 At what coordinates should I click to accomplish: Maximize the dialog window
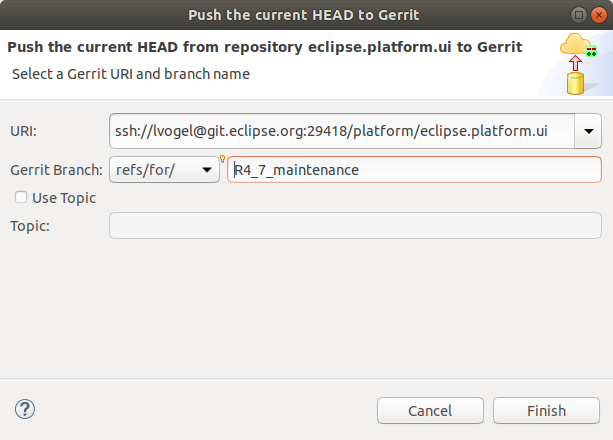[x=579, y=15]
